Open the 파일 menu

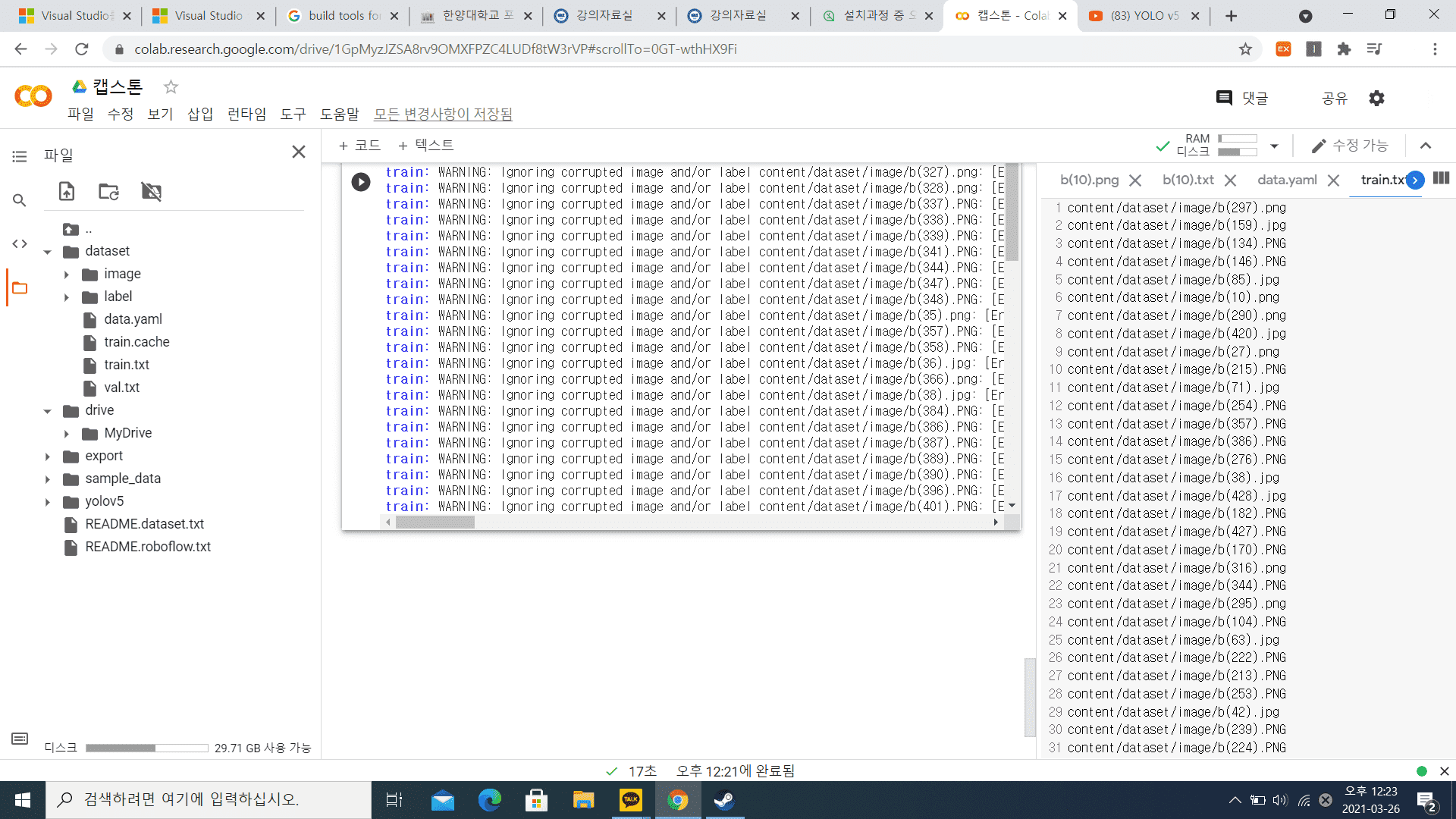[80, 114]
